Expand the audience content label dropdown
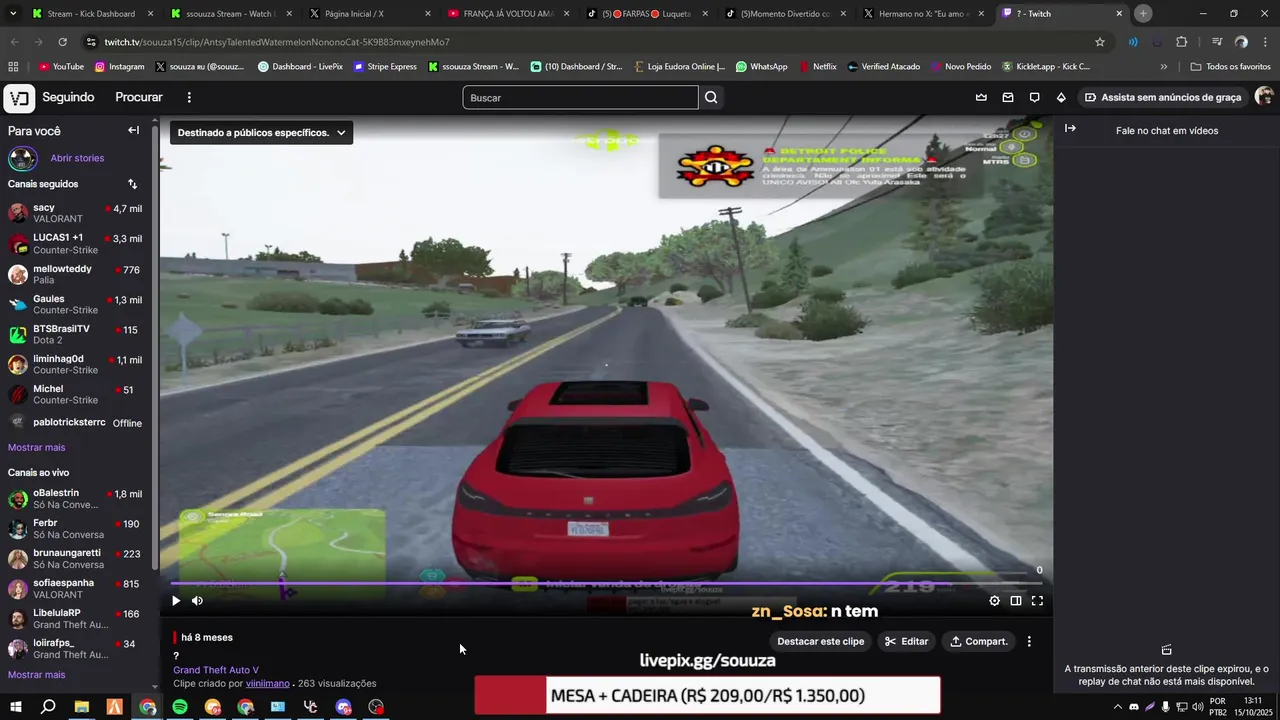1280x720 pixels. tap(261, 132)
